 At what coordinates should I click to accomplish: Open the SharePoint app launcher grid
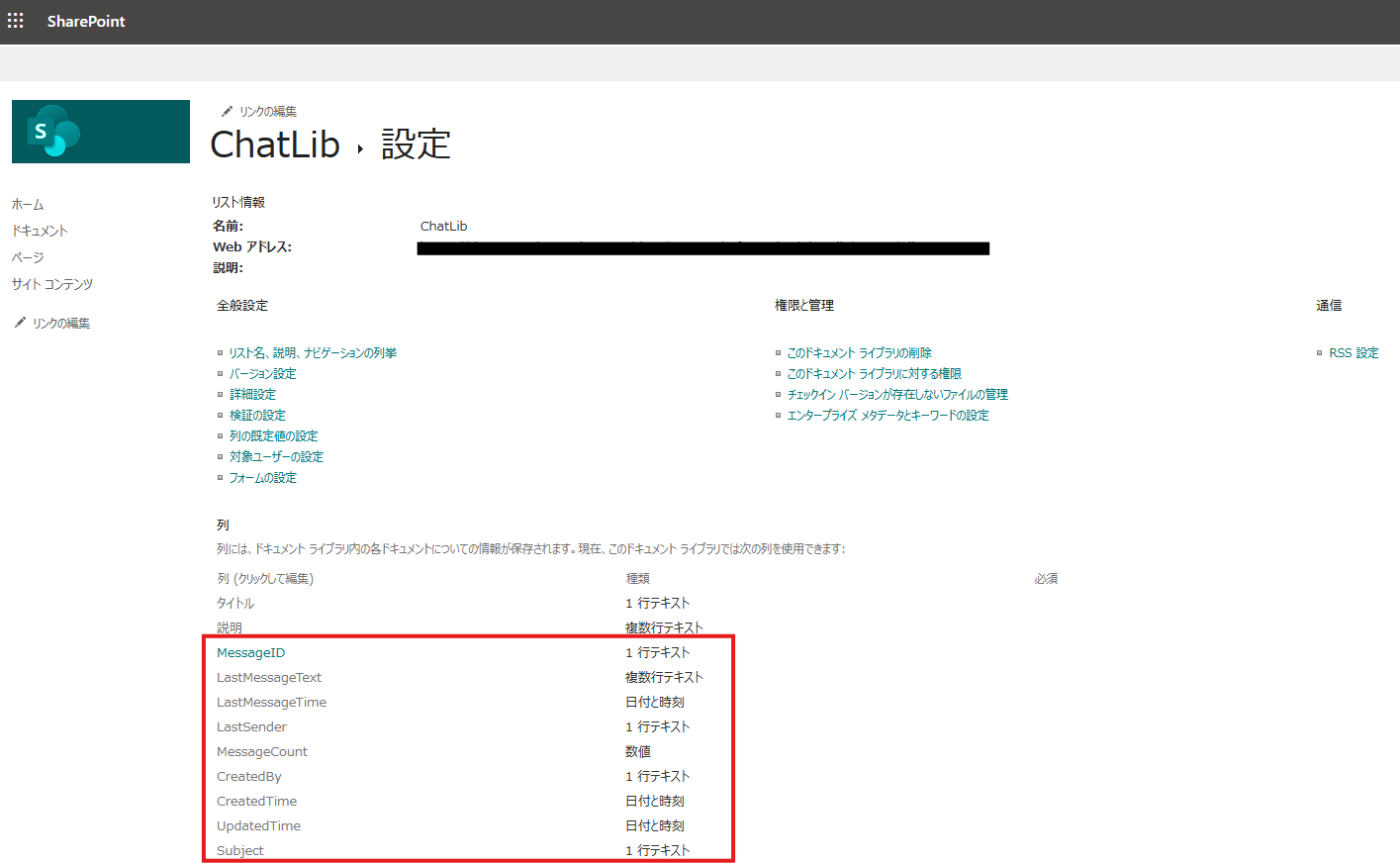[16, 21]
